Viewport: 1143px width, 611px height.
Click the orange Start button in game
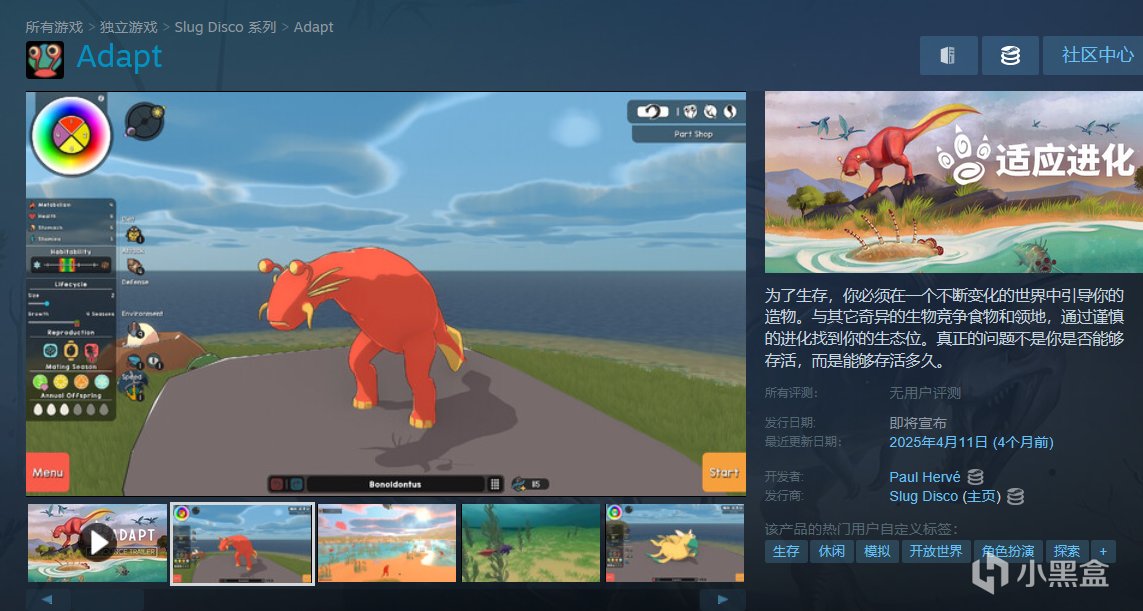coord(724,472)
